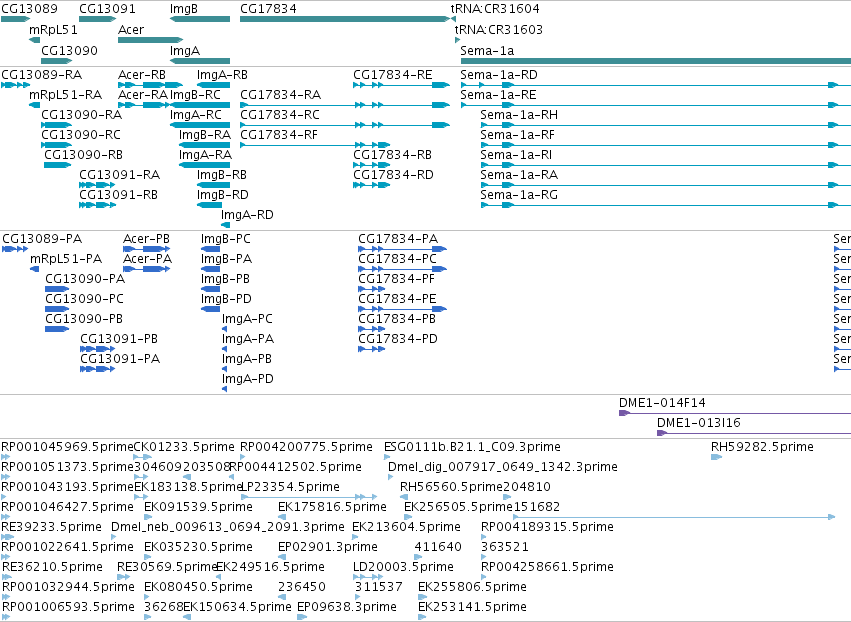The image size is (851, 622).
Task: Click the ImgA-RB transcript label
Action: [x=222, y=75]
